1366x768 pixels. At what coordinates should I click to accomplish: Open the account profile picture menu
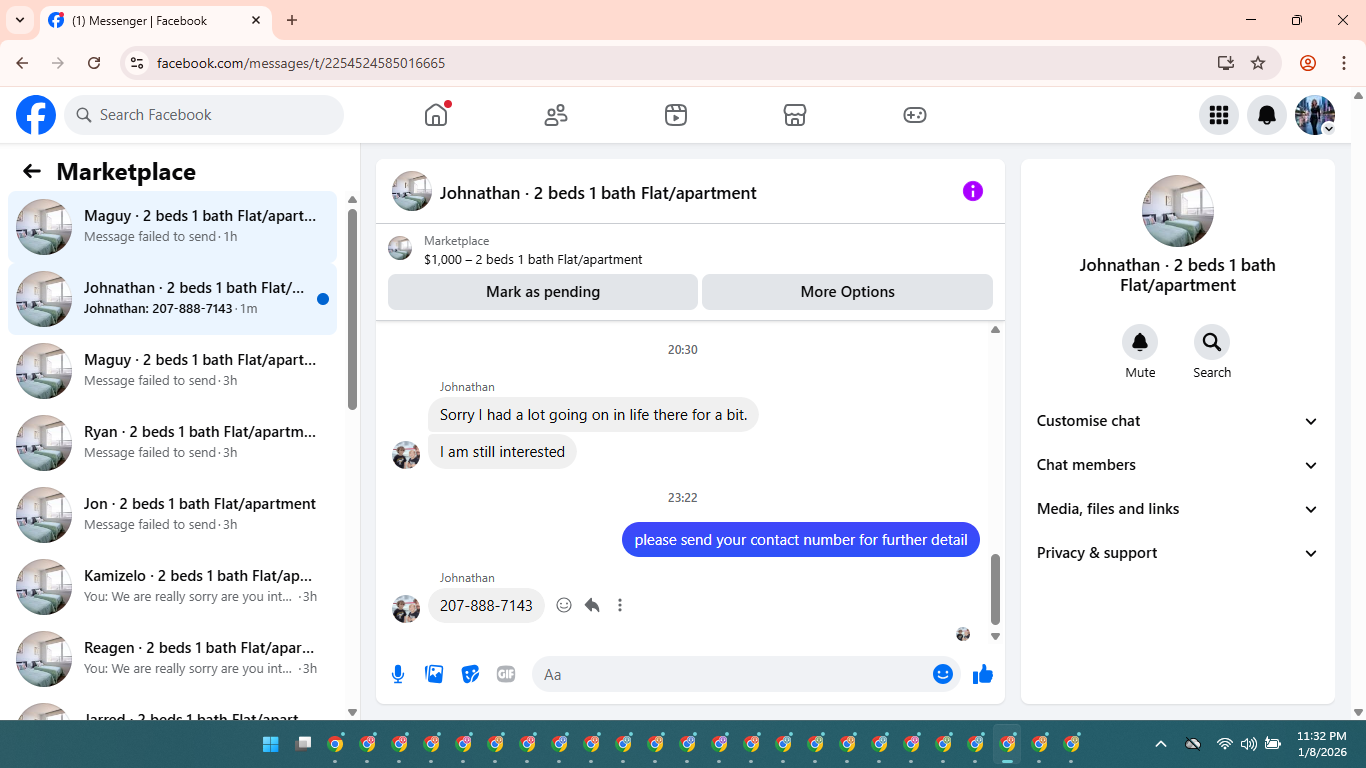1315,115
